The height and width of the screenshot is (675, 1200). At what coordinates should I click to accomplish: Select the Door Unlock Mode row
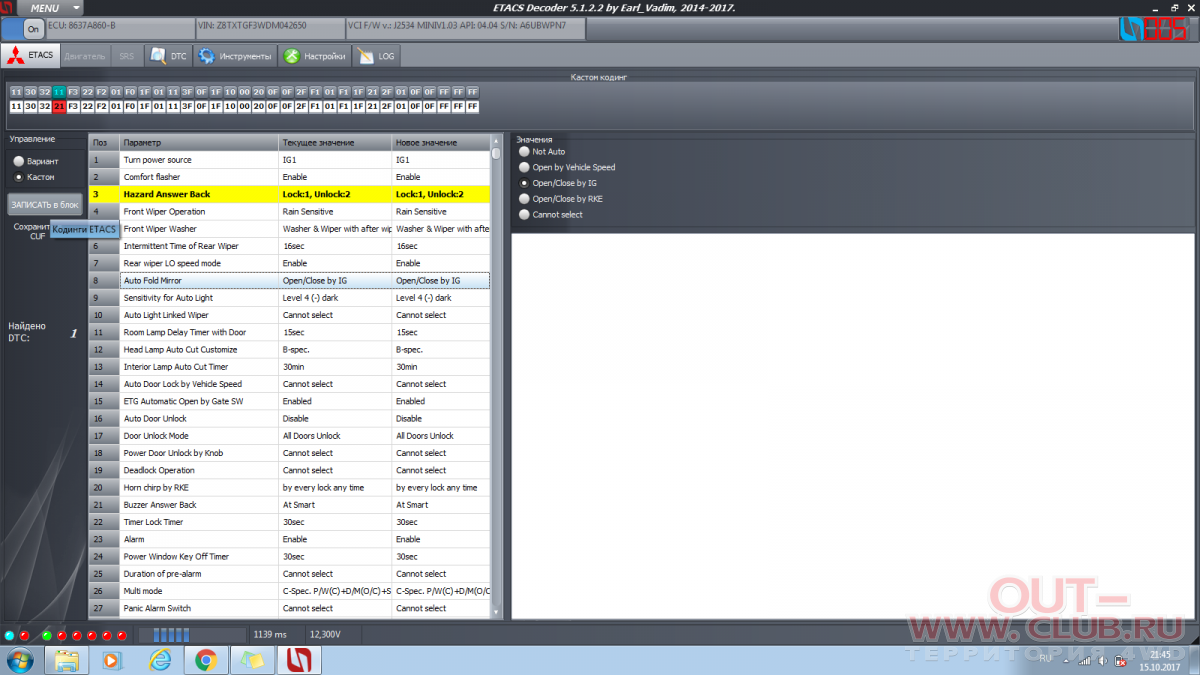(x=290, y=436)
